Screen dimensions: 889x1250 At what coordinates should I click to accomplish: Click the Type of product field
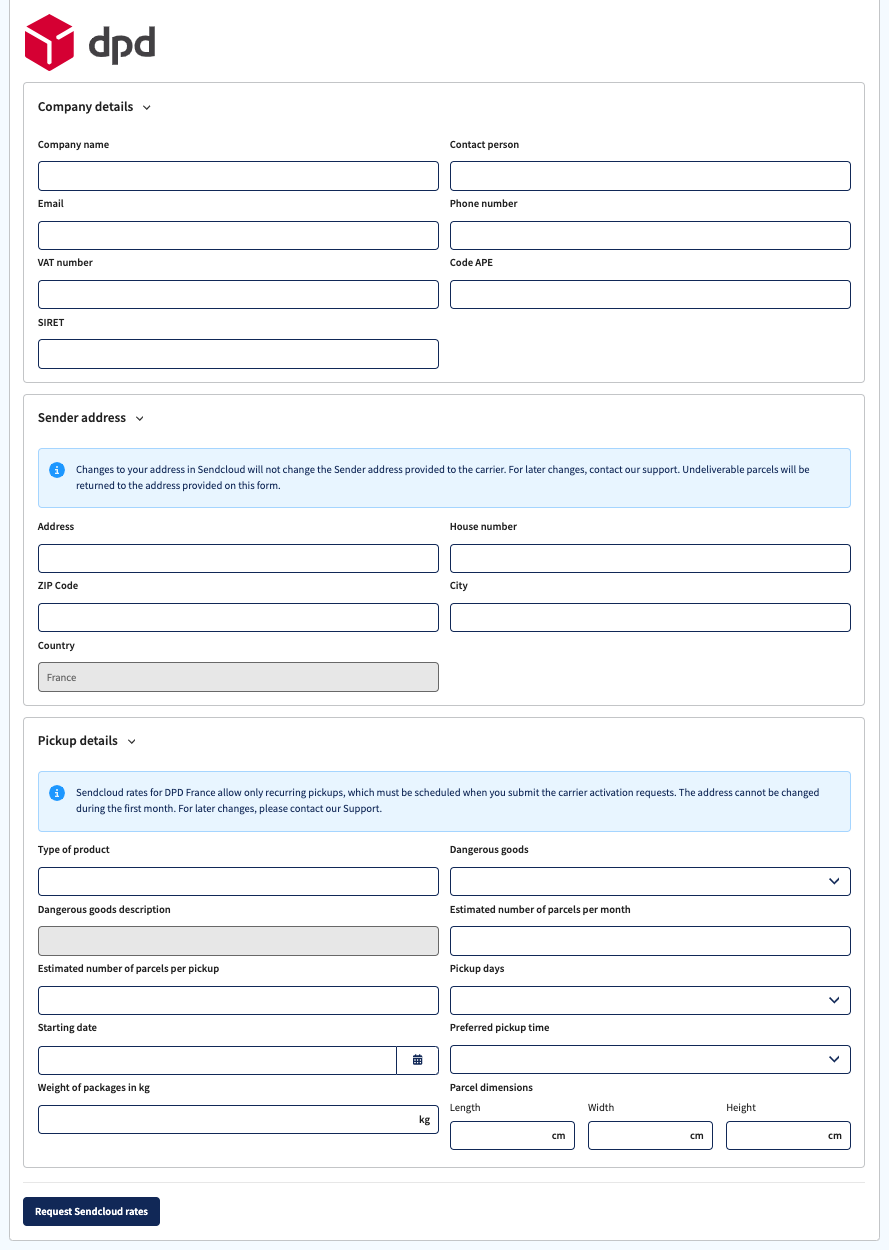(x=238, y=881)
